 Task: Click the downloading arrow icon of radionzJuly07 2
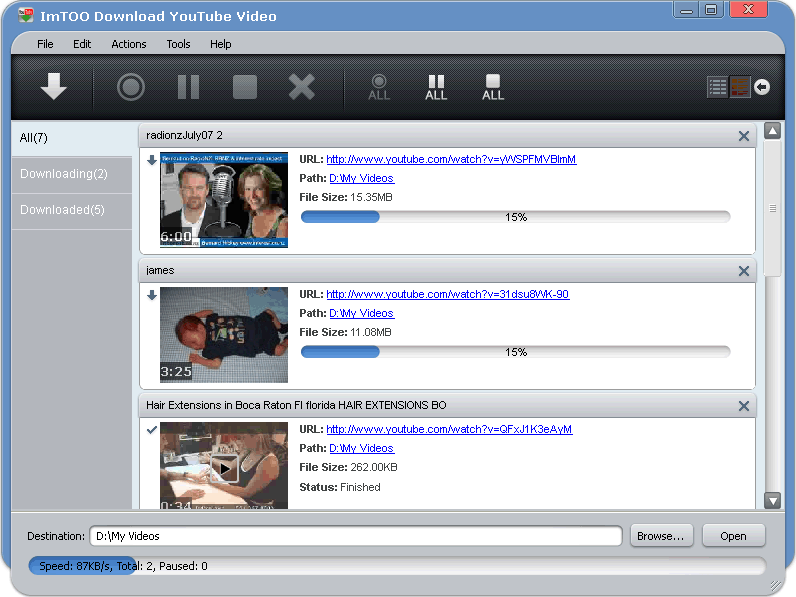click(152, 160)
